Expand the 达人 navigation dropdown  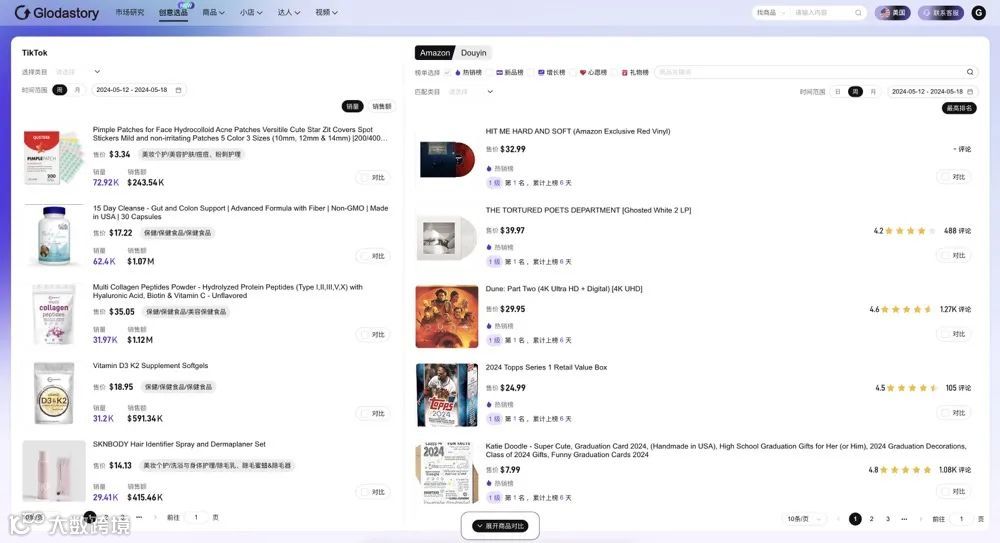[x=288, y=12]
